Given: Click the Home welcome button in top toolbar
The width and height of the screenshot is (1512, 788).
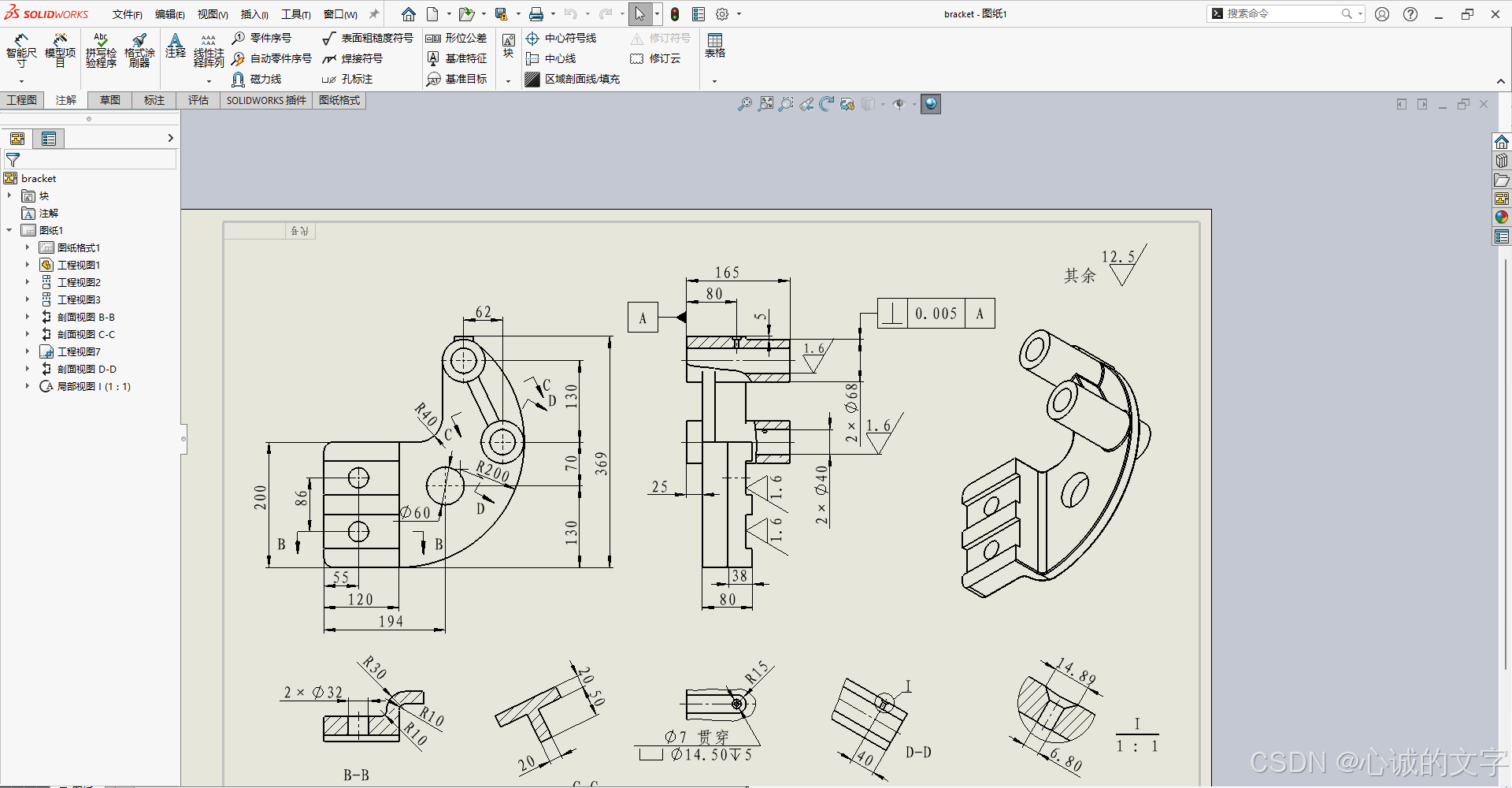Looking at the screenshot, I should click(408, 14).
